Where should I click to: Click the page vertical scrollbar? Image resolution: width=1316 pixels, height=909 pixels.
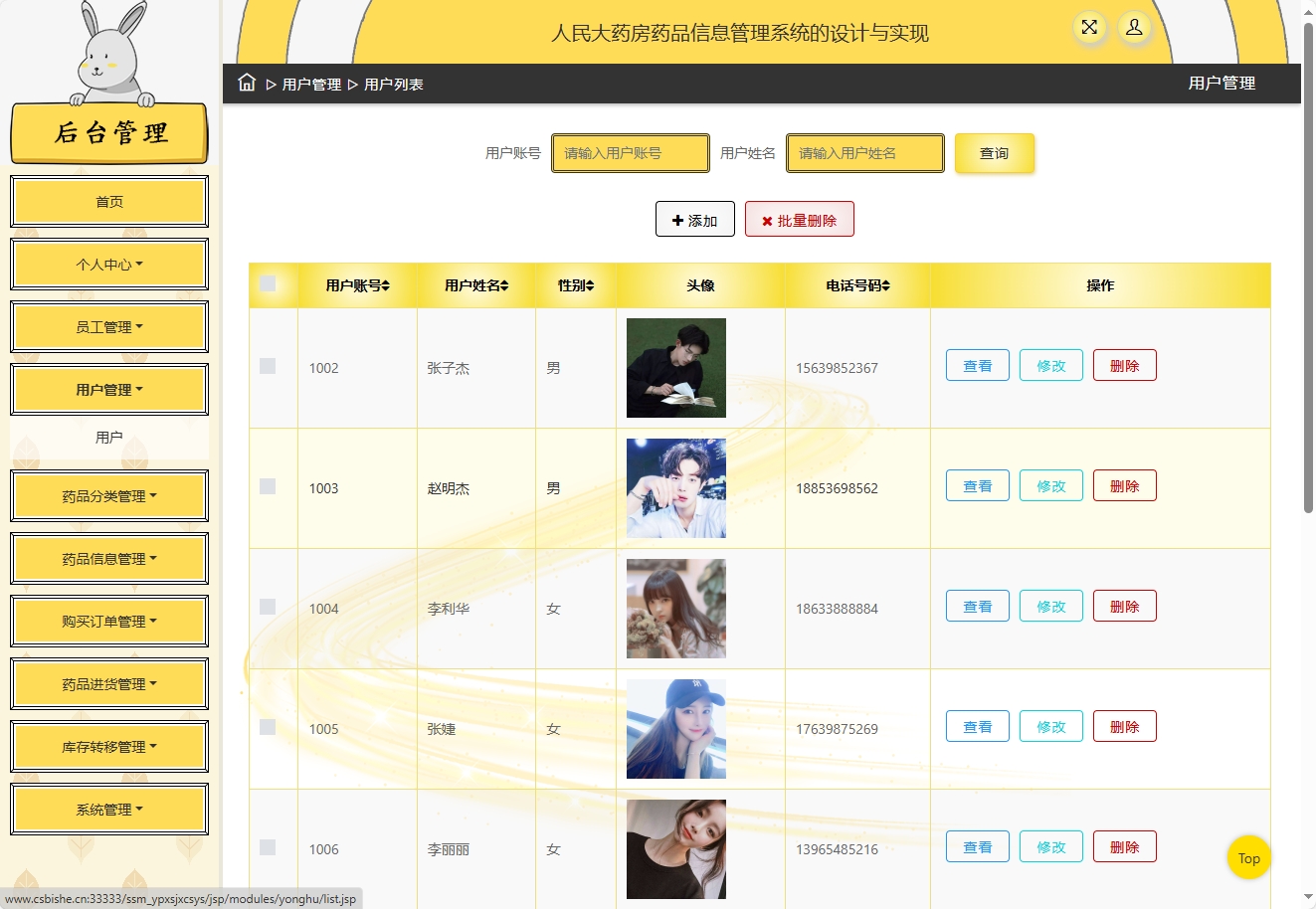click(x=1308, y=269)
